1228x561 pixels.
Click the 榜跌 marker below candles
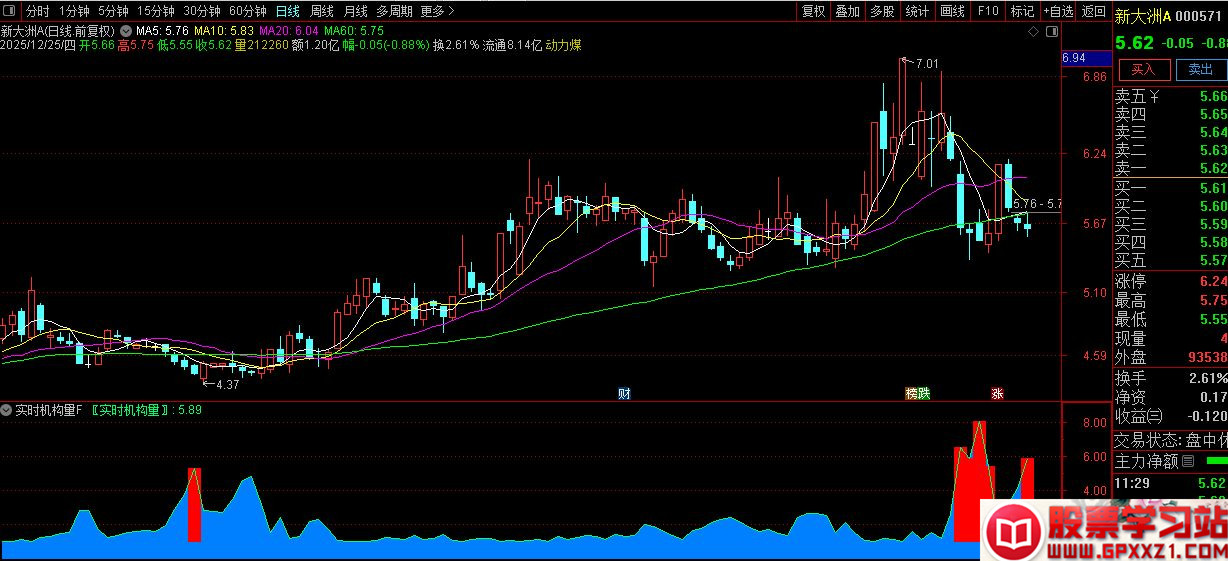917,393
